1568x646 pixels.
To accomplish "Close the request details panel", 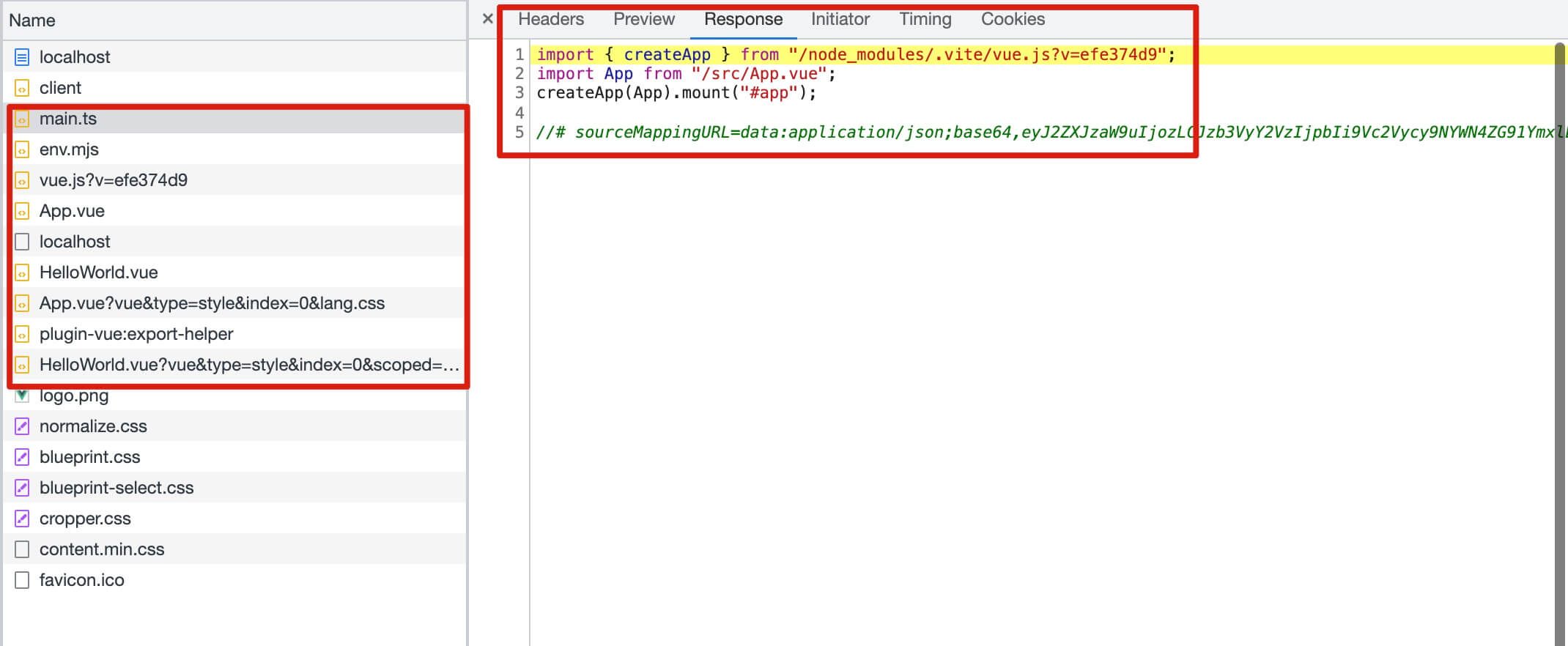I will [487, 19].
